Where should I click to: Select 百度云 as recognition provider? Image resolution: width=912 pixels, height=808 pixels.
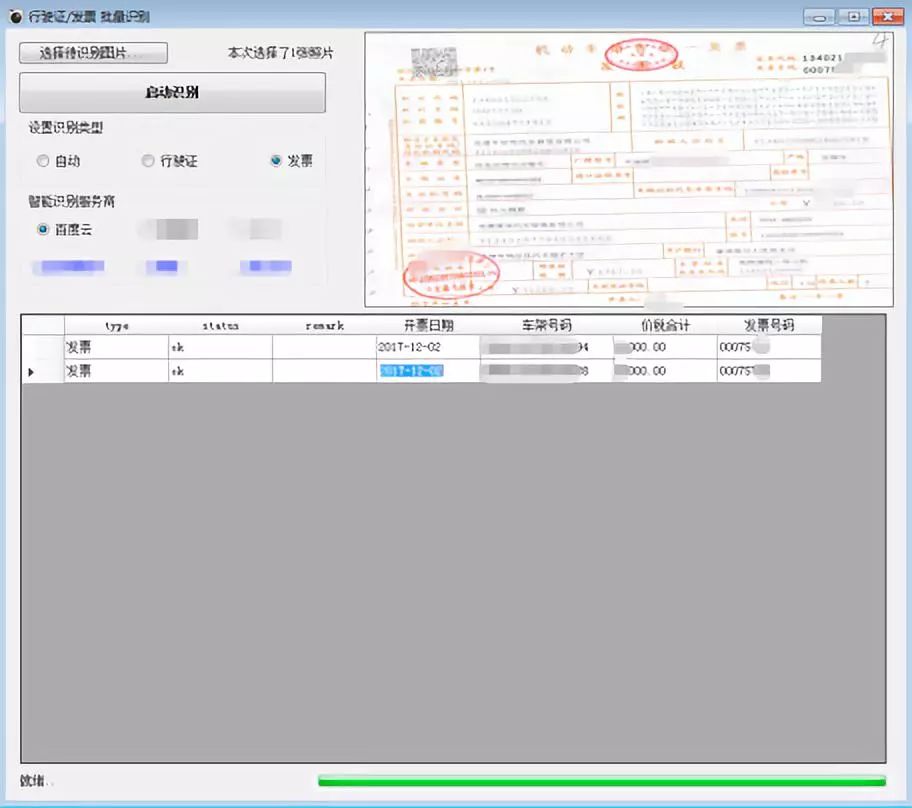[43, 230]
